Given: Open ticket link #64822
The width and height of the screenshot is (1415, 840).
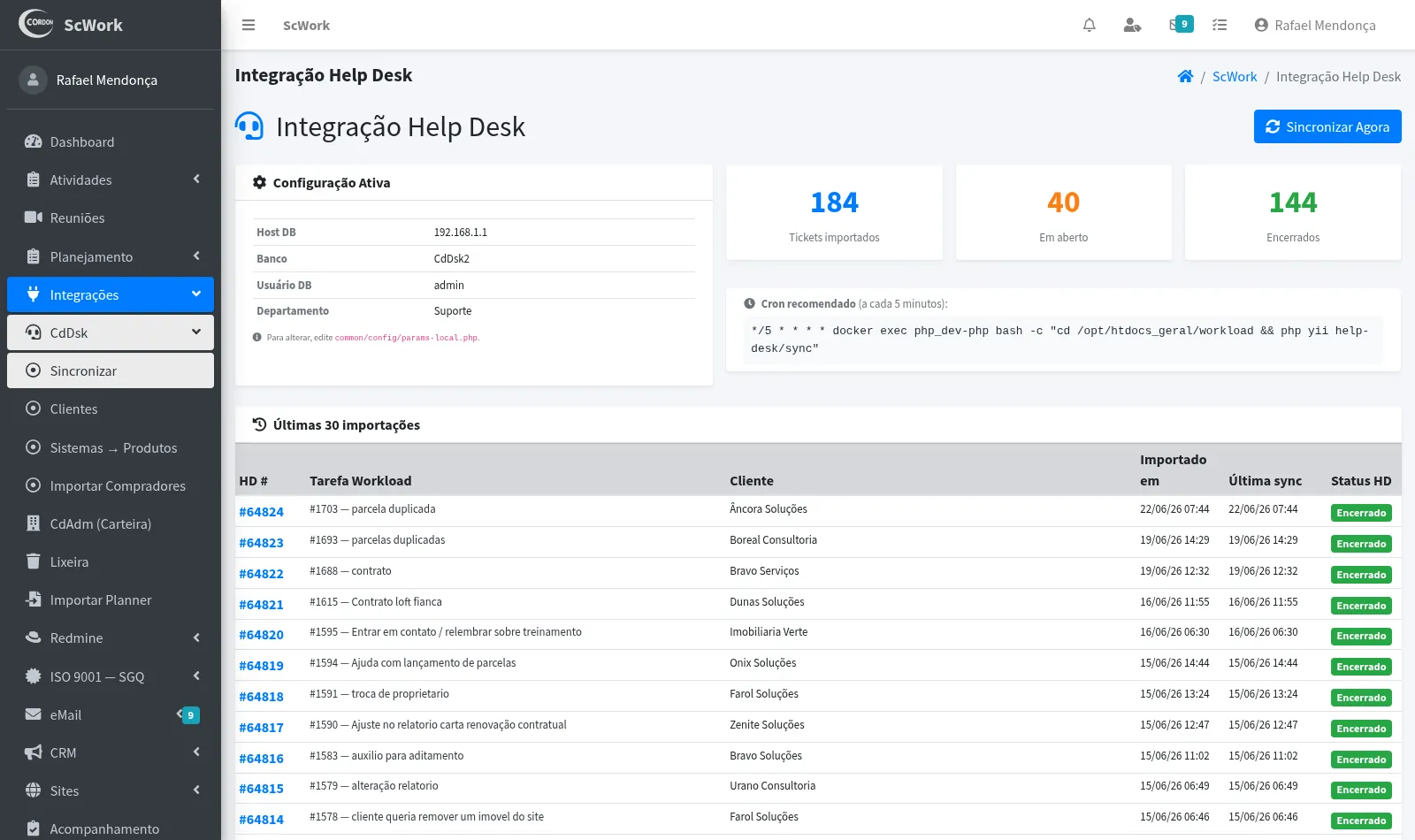Looking at the screenshot, I should tap(261, 574).
